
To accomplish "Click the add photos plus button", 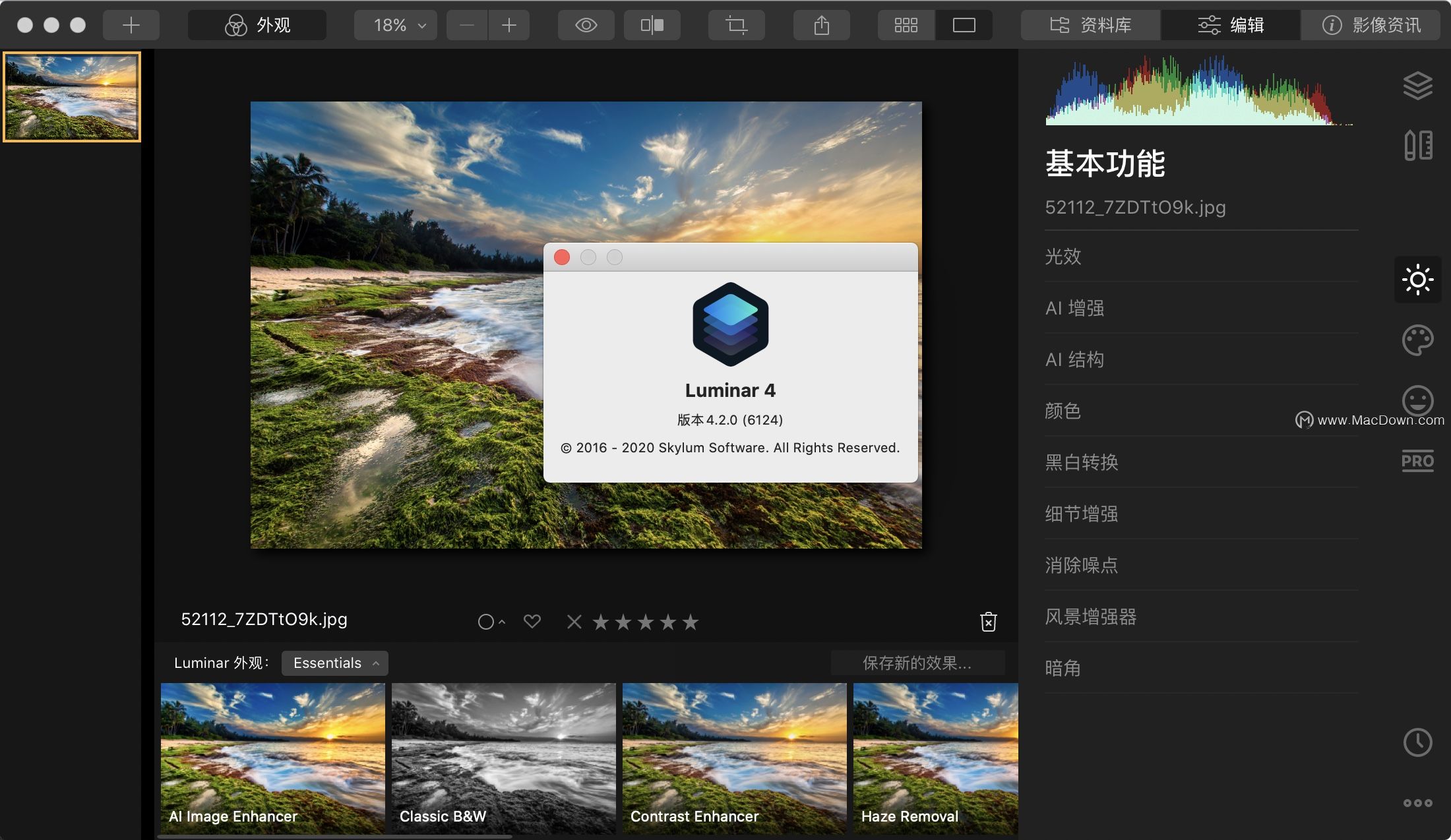I will (x=131, y=25).
